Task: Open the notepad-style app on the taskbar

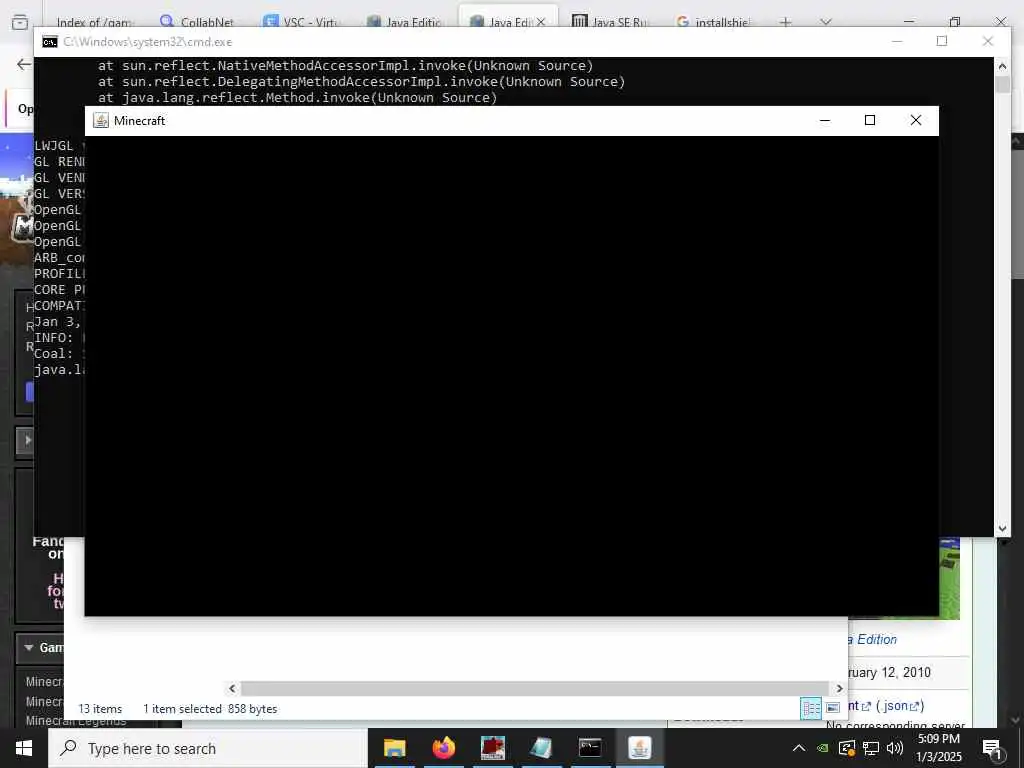Action: tap(541, 748)
